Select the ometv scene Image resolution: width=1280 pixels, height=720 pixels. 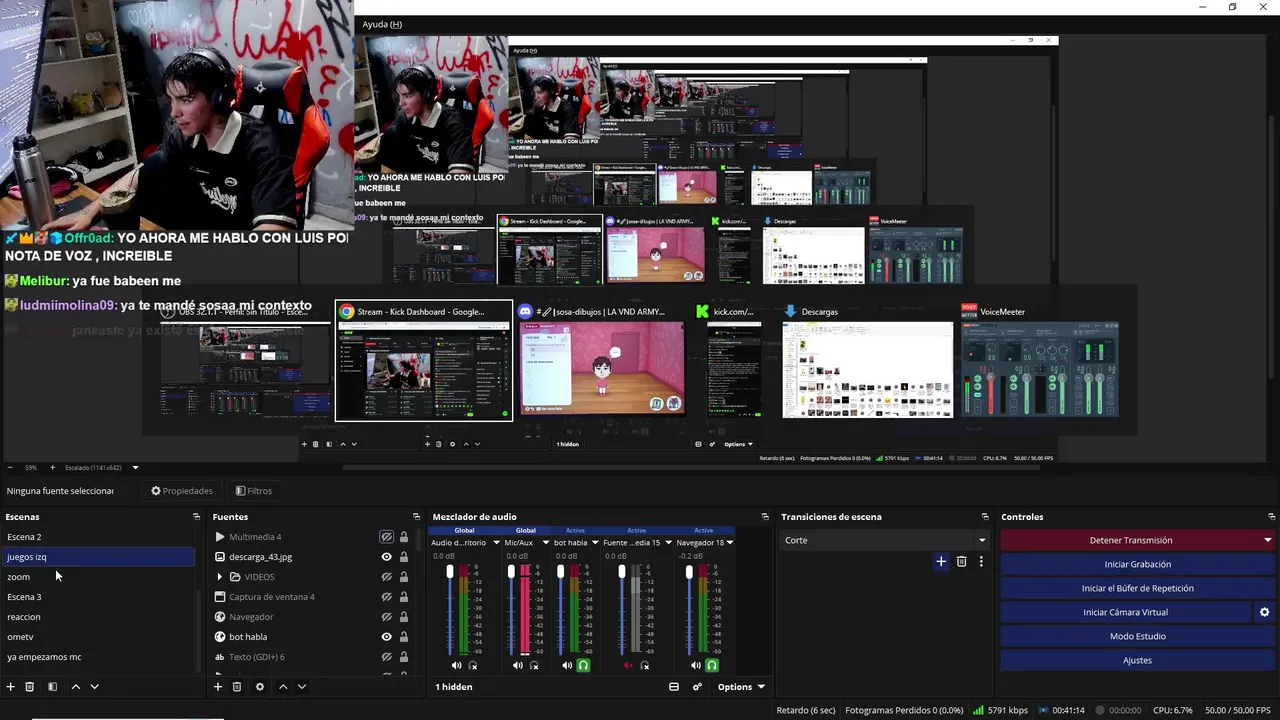(x=100, y=637)
